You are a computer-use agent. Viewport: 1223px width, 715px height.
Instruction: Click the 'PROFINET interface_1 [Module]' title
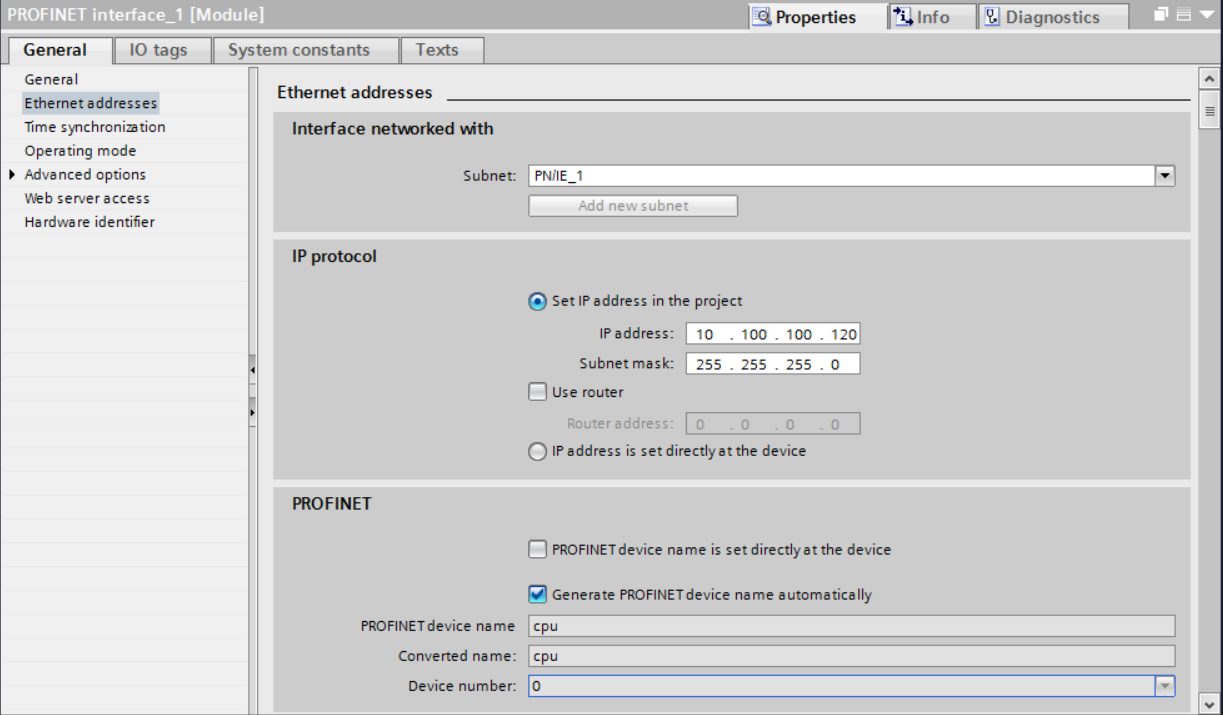click(136, 15)
